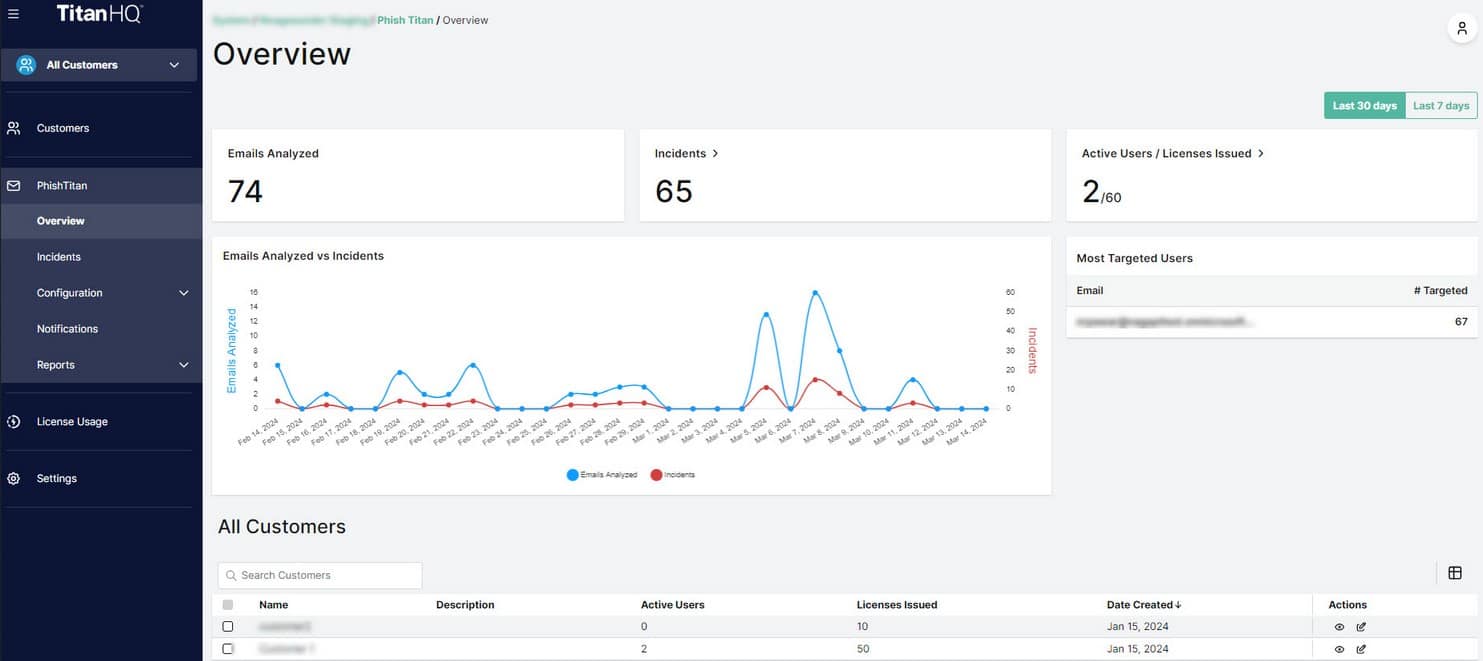Click the All Customers group icon

(x=26, y=65)
